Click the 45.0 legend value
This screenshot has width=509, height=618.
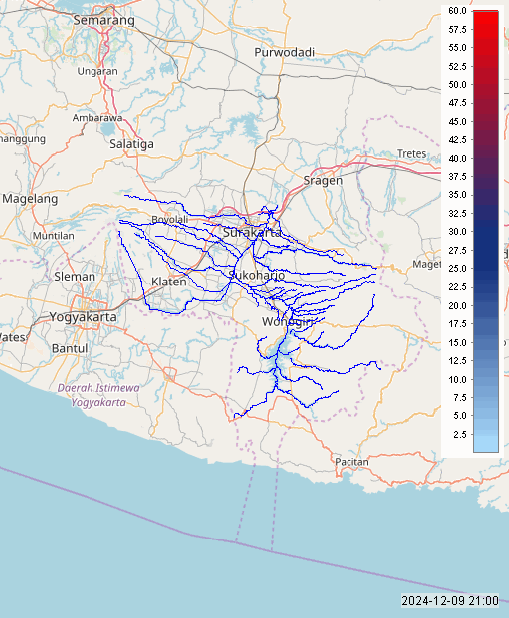457,121
